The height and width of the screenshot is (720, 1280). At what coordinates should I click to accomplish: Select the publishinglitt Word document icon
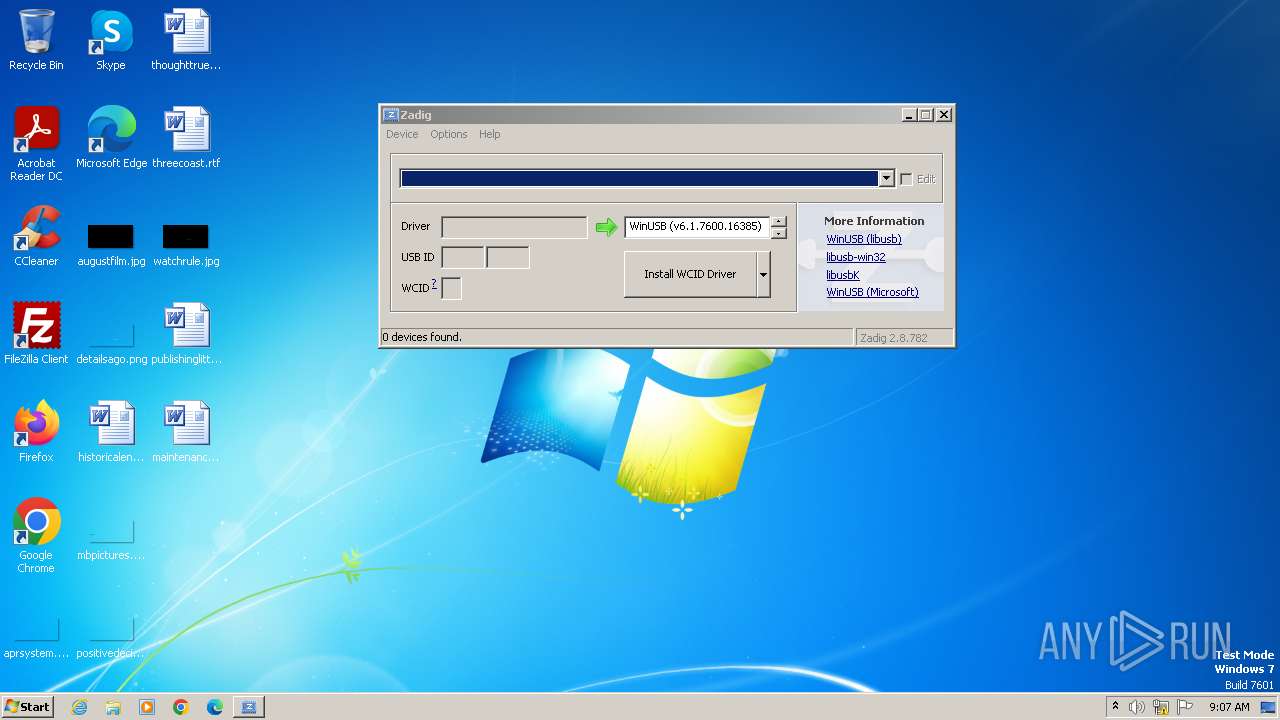point(186,334)
